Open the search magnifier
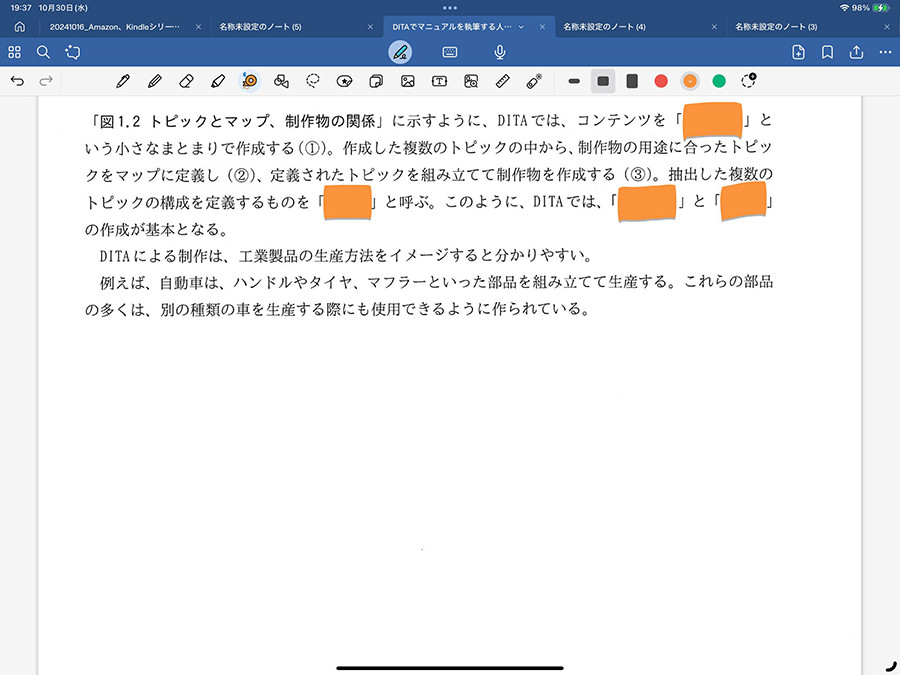This screenshot has width=900, height=675. click(43, 52)
